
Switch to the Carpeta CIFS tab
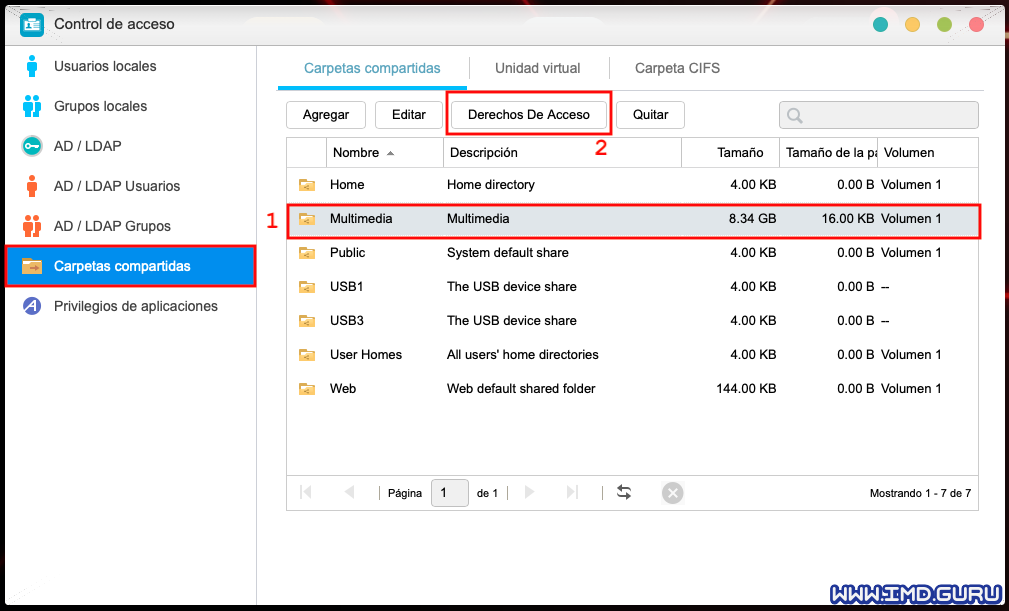(677, 68)
